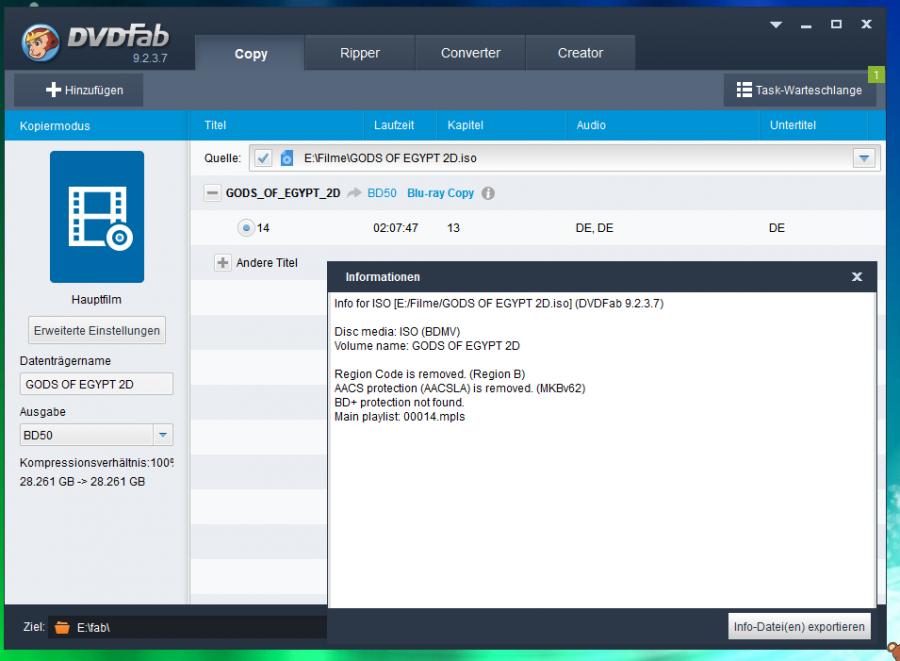
Task: Click the DVDFab monkey logo
Action: tap(40, 43)
